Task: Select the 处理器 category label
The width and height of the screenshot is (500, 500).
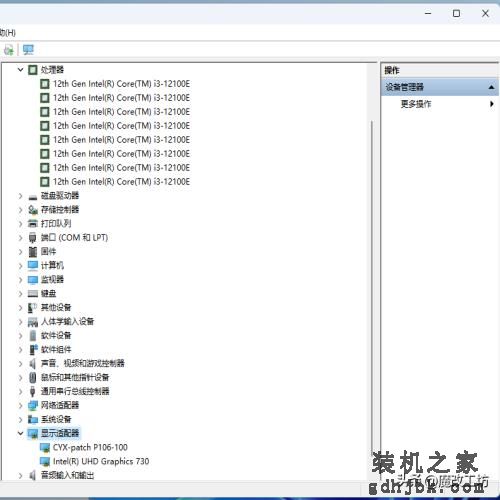Action: (x=52, y=70)
